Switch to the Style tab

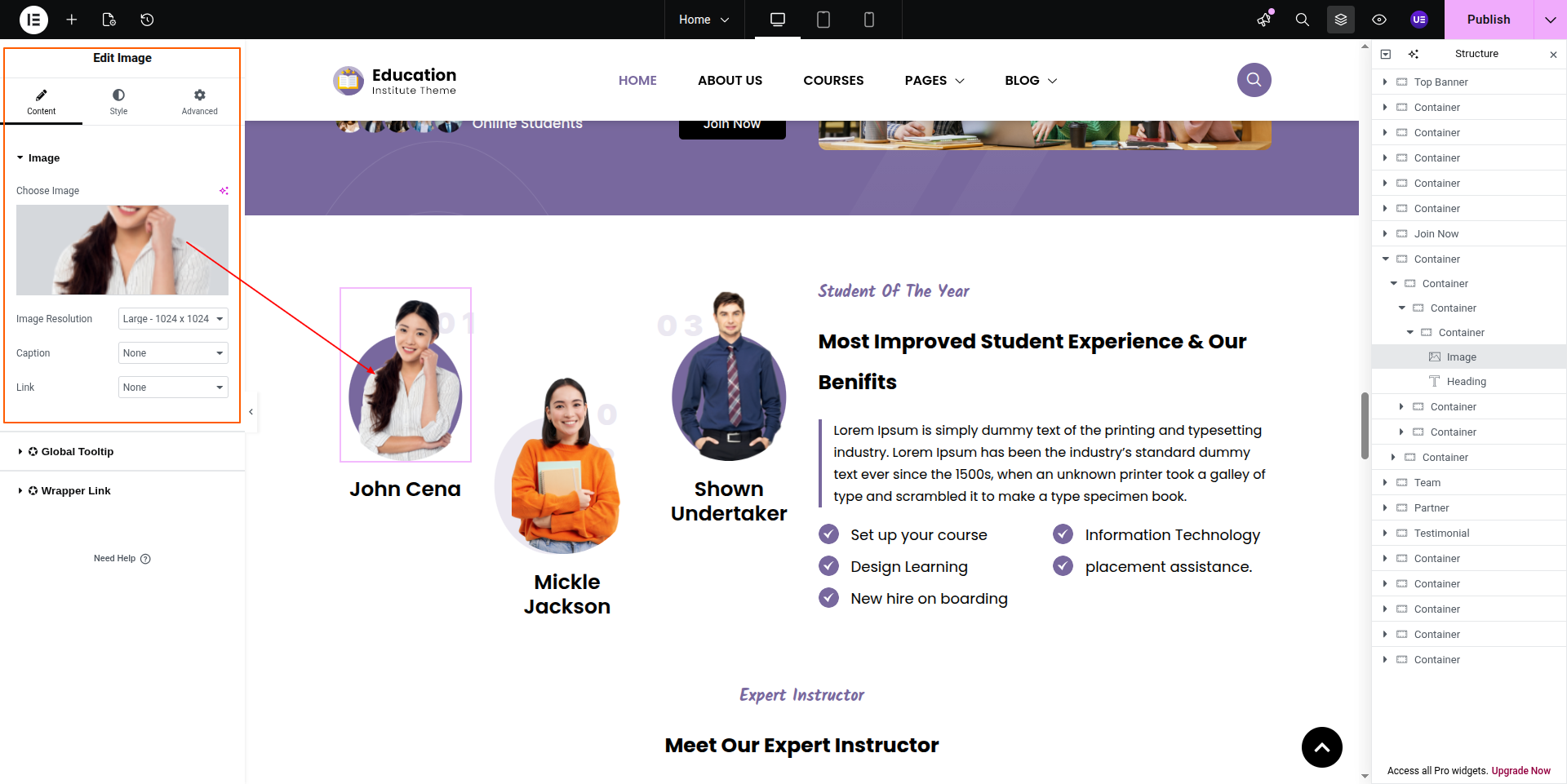coord(118,102)
